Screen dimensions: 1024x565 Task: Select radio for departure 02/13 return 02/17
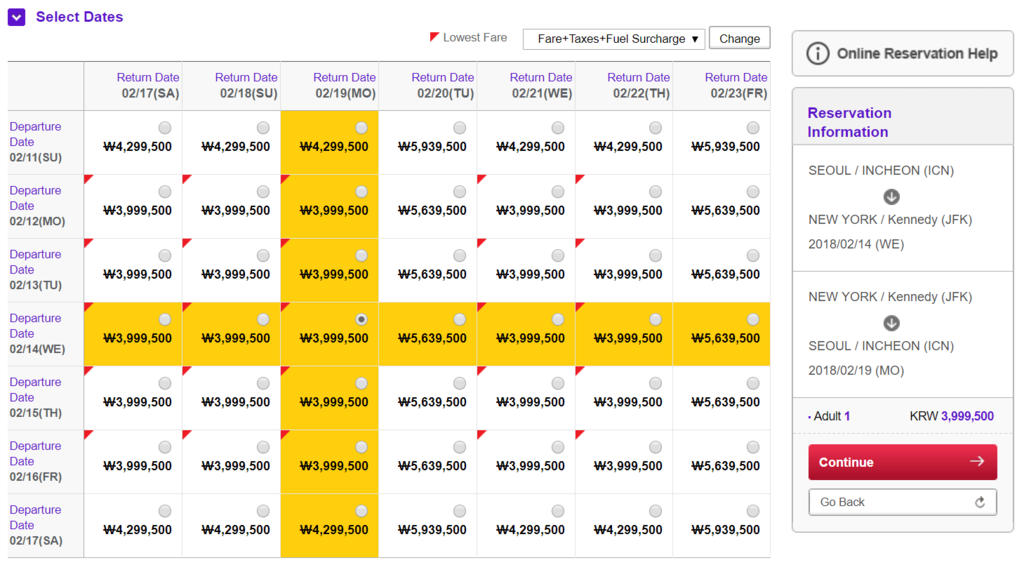165,256
